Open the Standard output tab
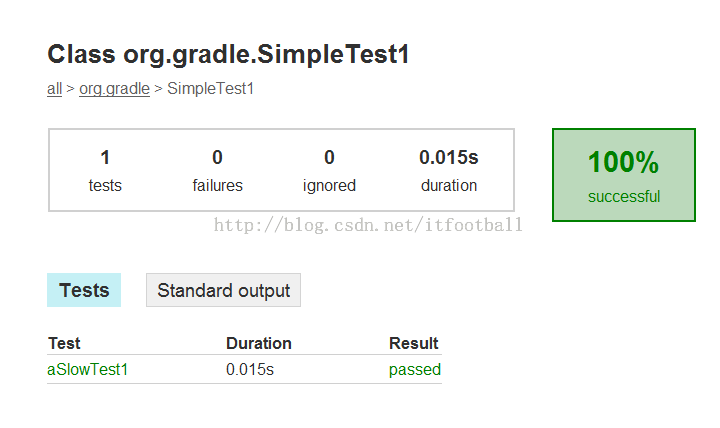720x428 pixels. click(223, 290)
